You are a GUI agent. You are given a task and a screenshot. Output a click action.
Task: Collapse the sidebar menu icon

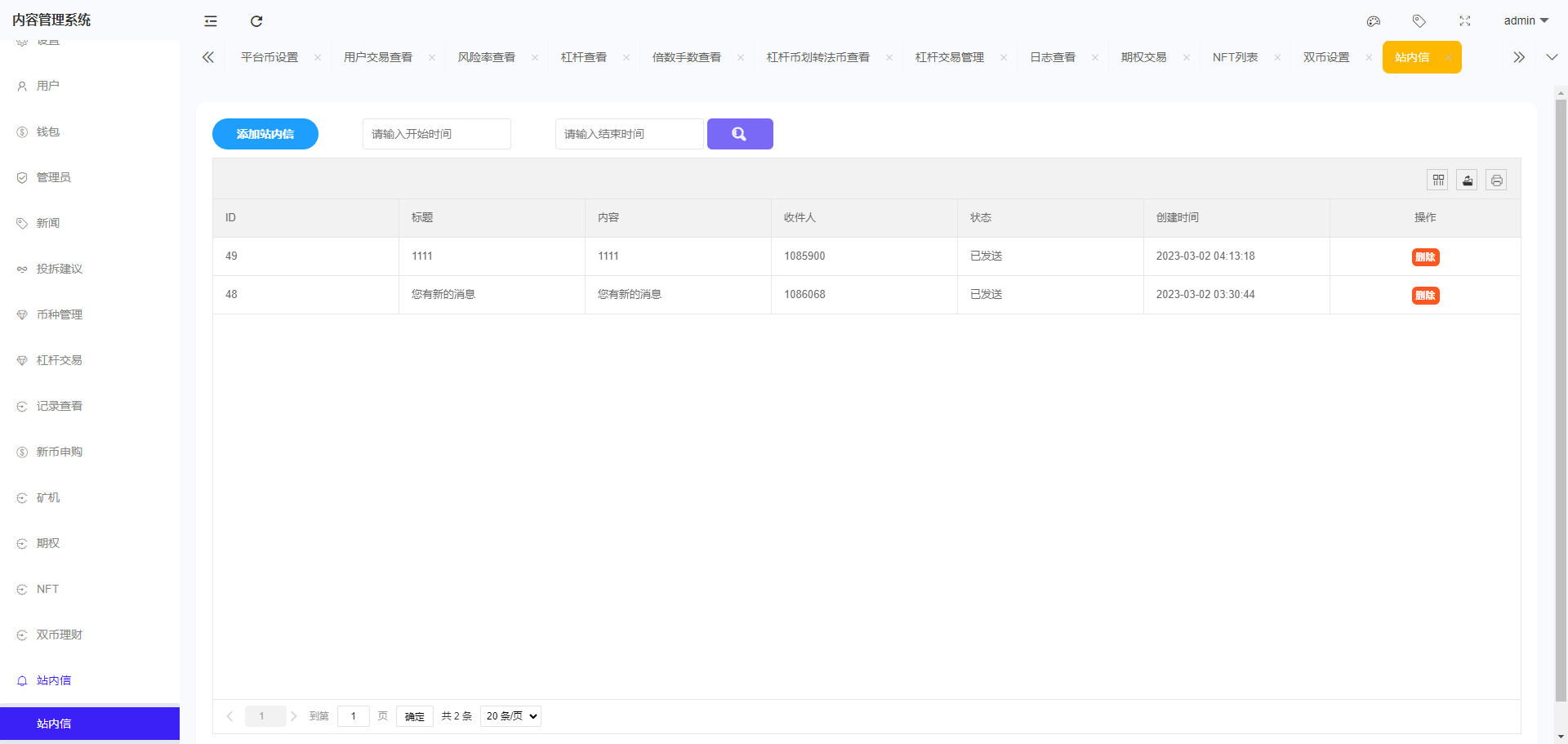point(211,21)
